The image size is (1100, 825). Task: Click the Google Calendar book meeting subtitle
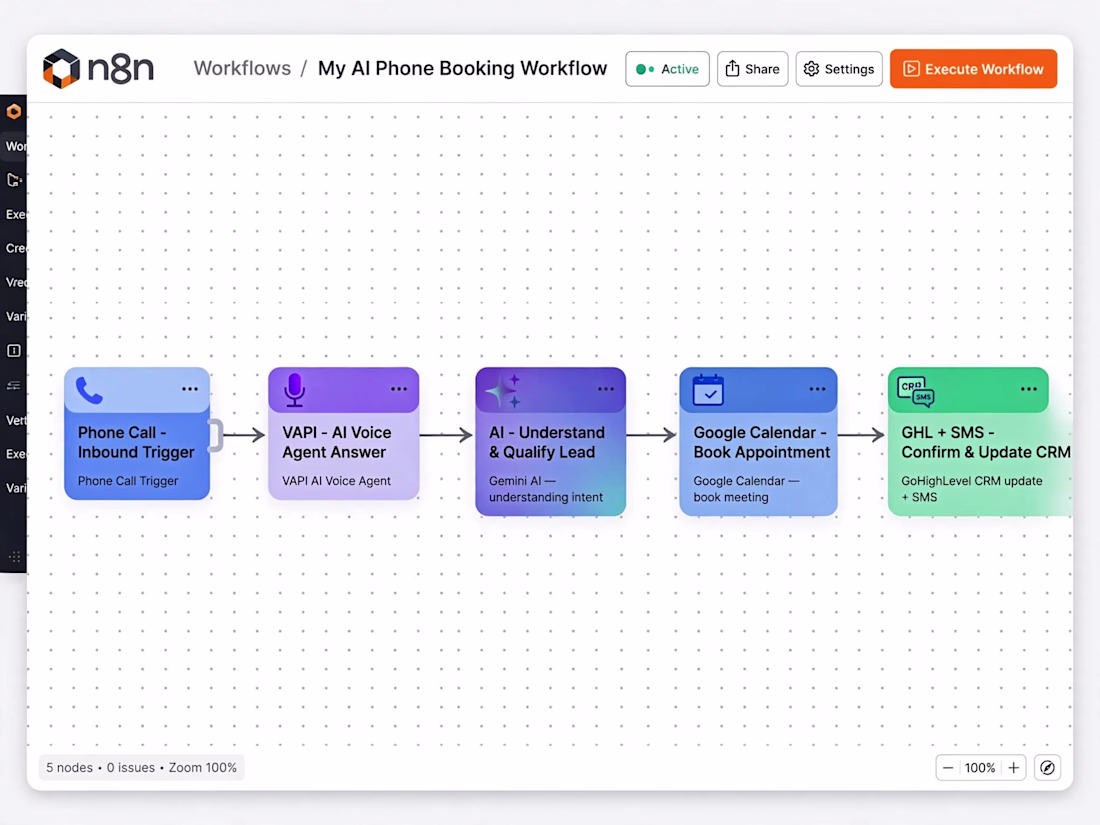tap(746, 489)
